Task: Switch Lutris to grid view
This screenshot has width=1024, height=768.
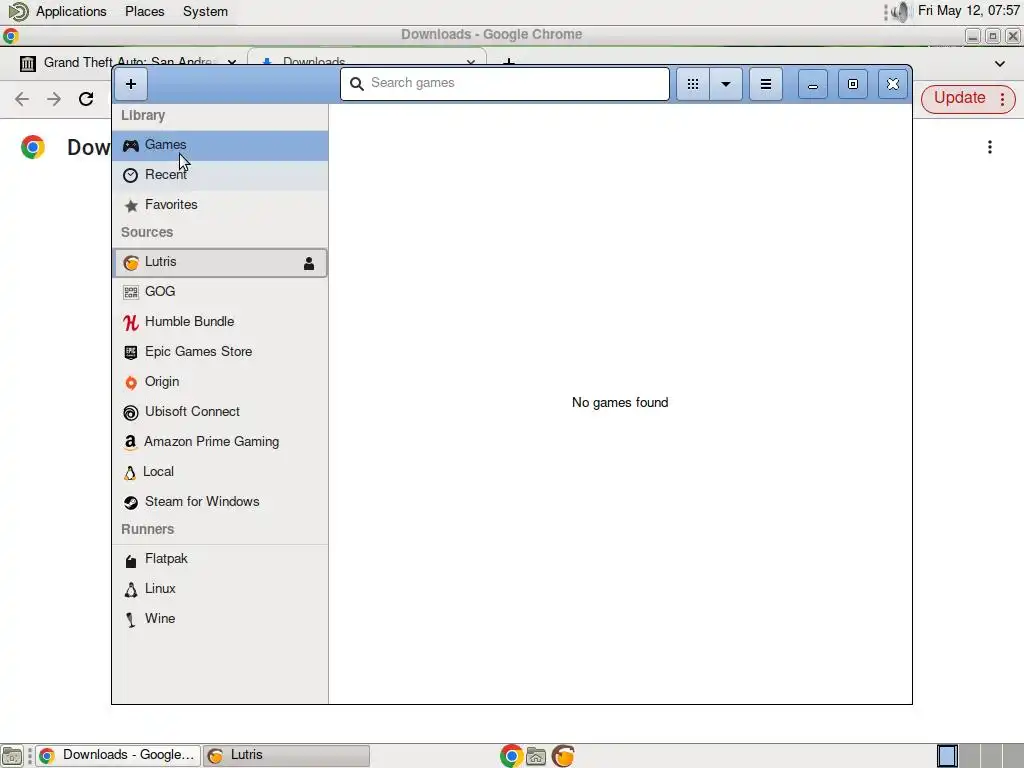Action: 693,84
